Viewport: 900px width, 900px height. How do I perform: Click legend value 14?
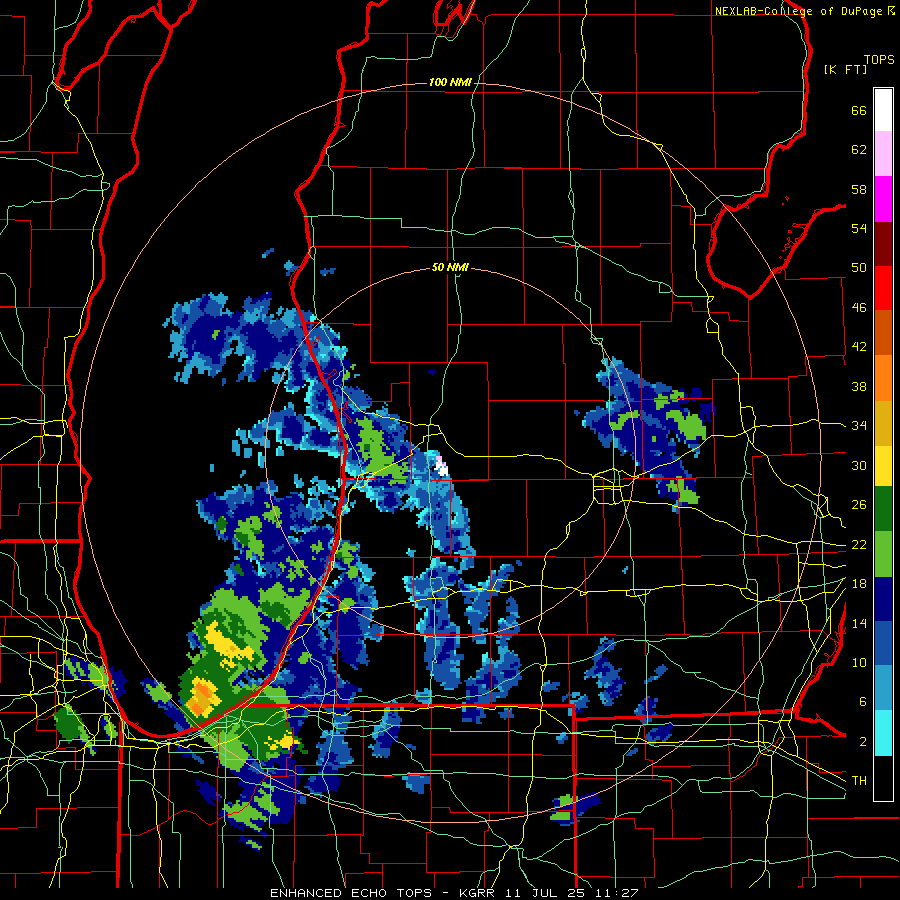click(859, 623)
